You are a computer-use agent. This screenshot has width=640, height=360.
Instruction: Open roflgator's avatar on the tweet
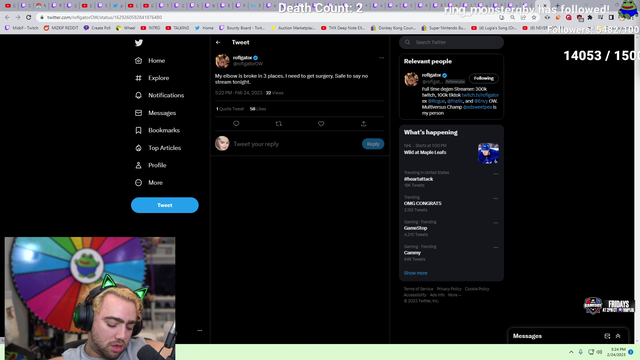[x=222, y=61]
